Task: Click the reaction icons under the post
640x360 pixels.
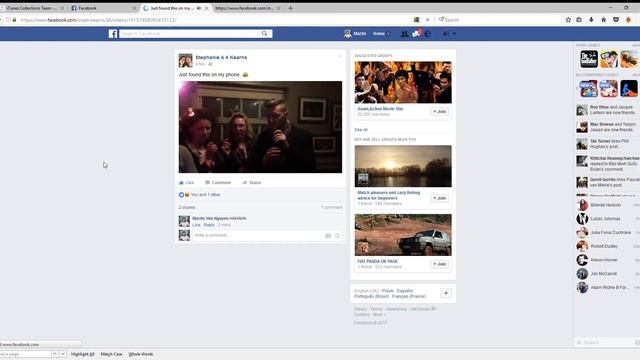Action: click(x=184, y=195)
